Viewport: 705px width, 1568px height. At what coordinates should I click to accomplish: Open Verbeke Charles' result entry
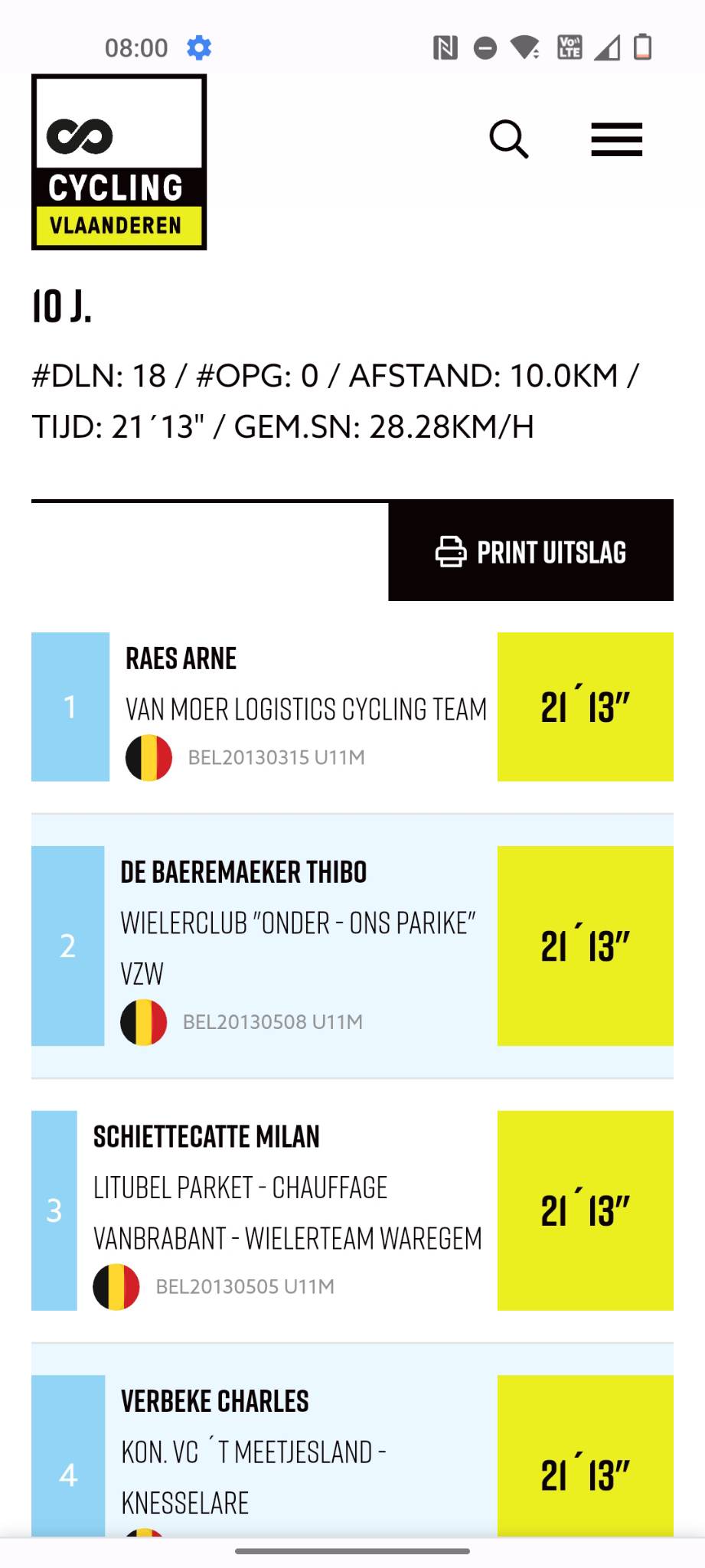pos(215,1401)
